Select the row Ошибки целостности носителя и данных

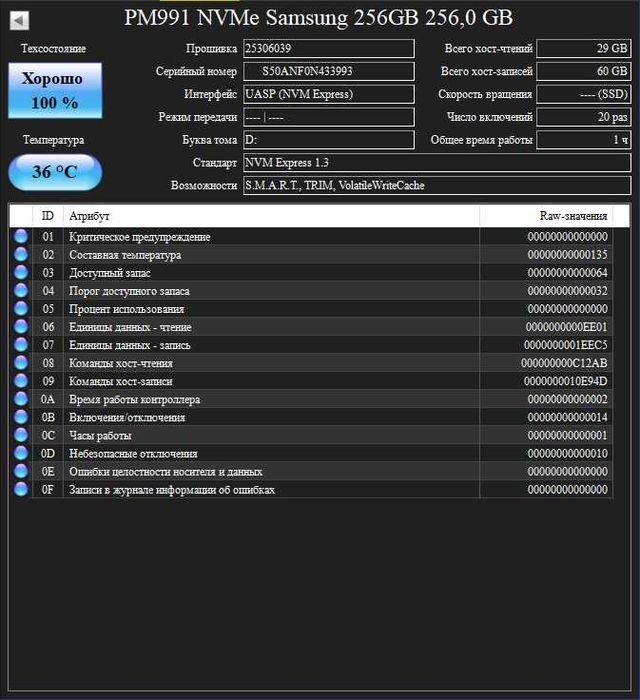(x=311, y=471)
